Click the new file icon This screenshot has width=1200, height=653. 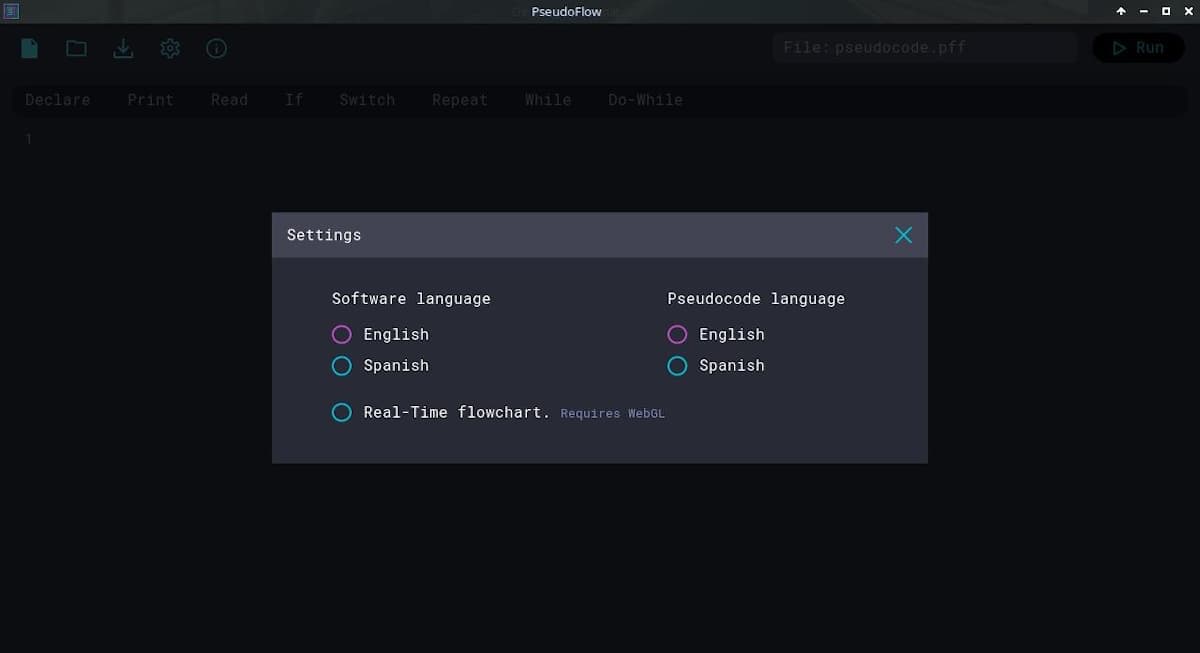tap(30, 48)
